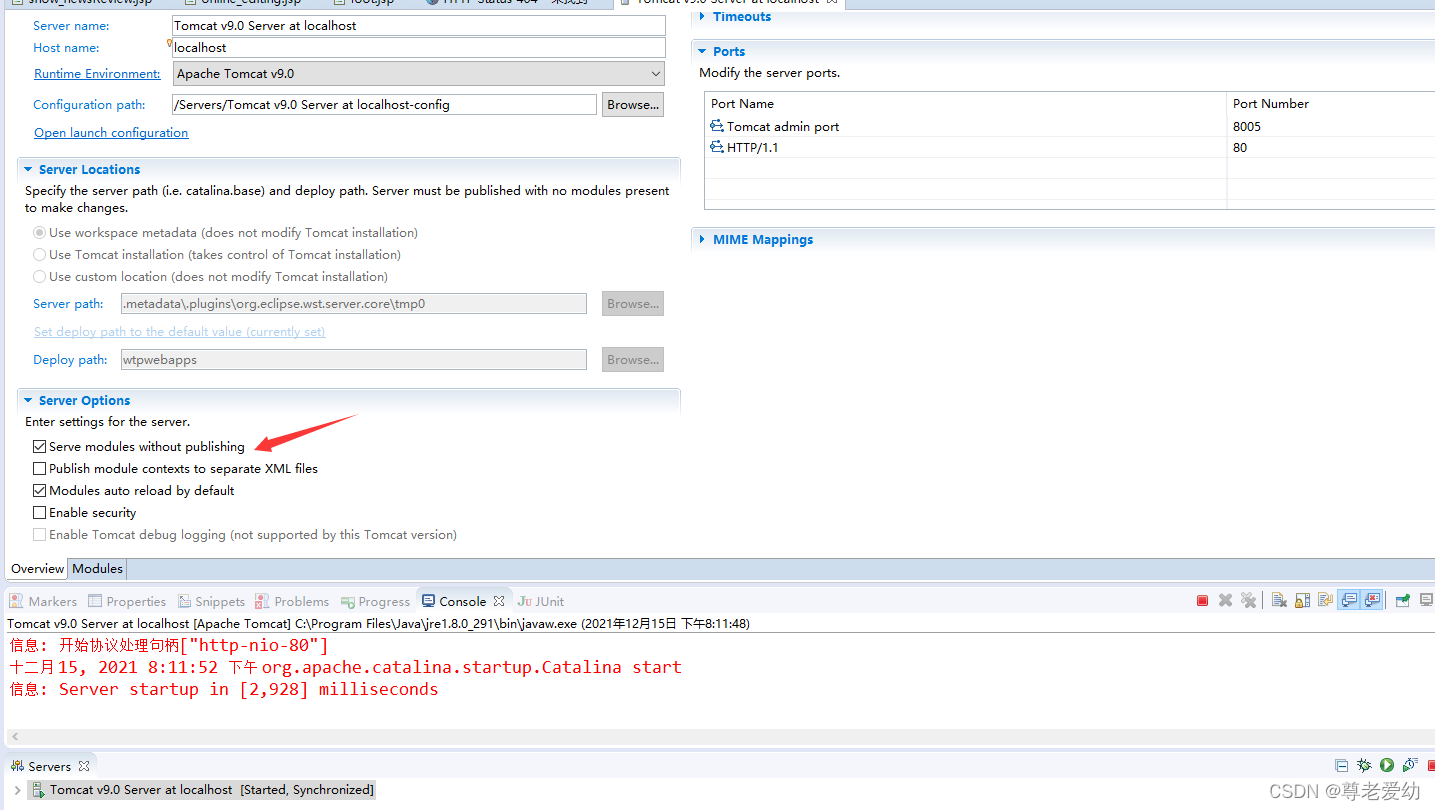This screenshot has width=1435, height=810.
Task: Open the JUnit view tab
Action: pos(540,601)
